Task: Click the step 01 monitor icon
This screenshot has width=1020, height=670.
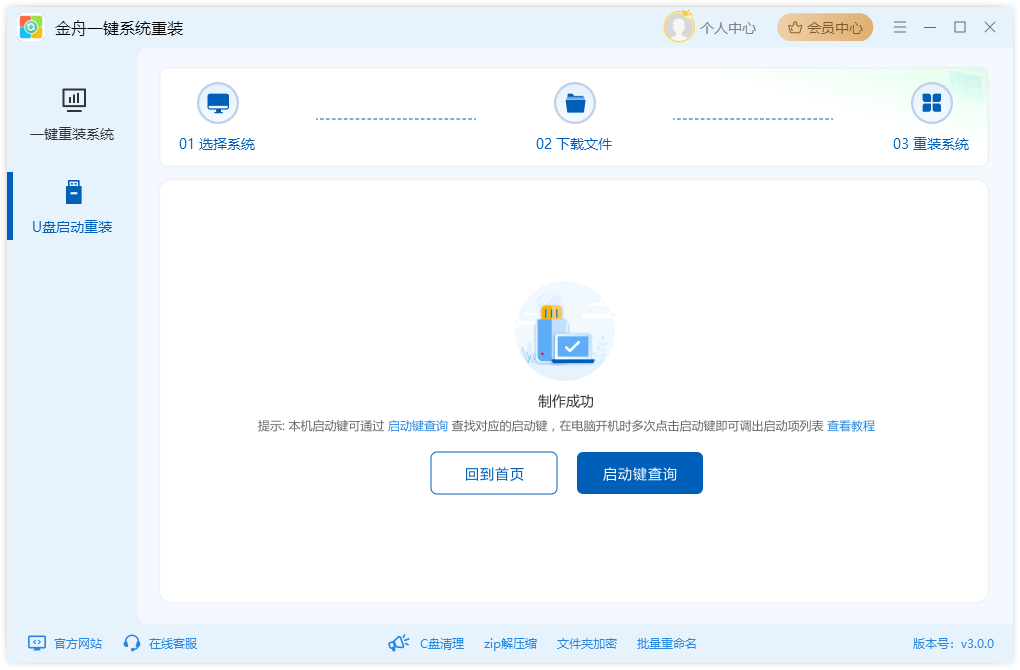Action: tap(218, 103)
